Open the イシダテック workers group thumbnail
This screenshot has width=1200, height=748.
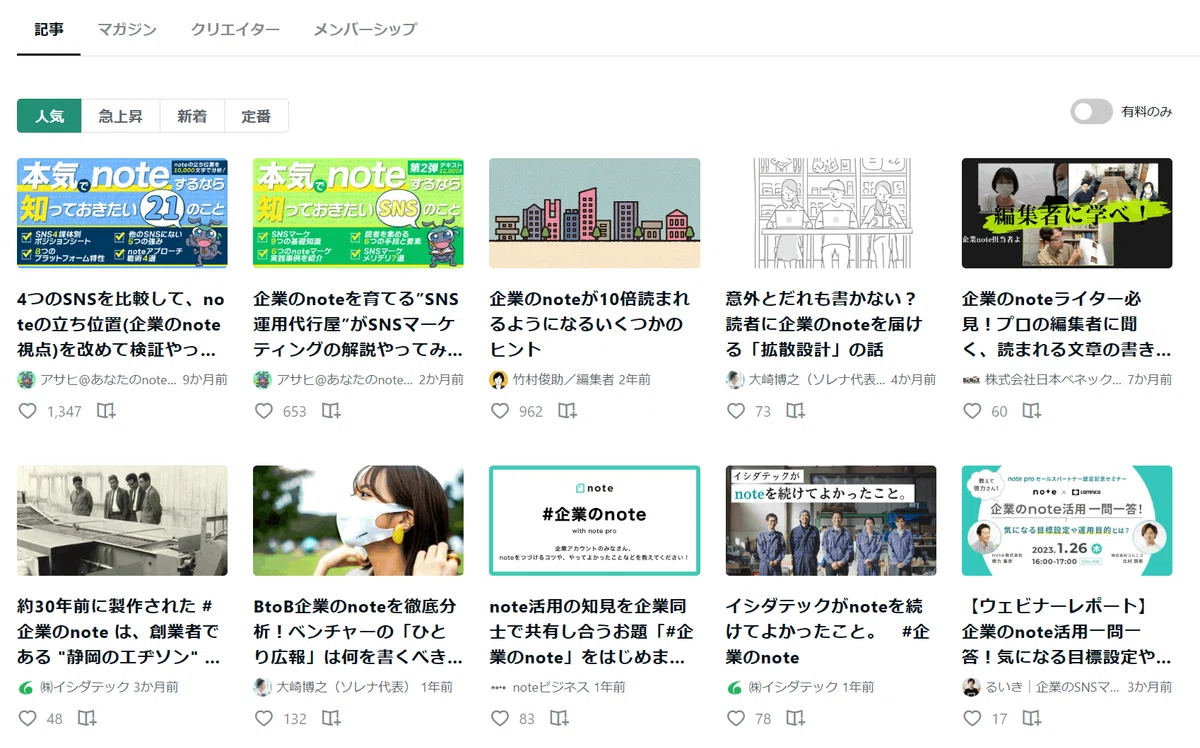point(830,521)
